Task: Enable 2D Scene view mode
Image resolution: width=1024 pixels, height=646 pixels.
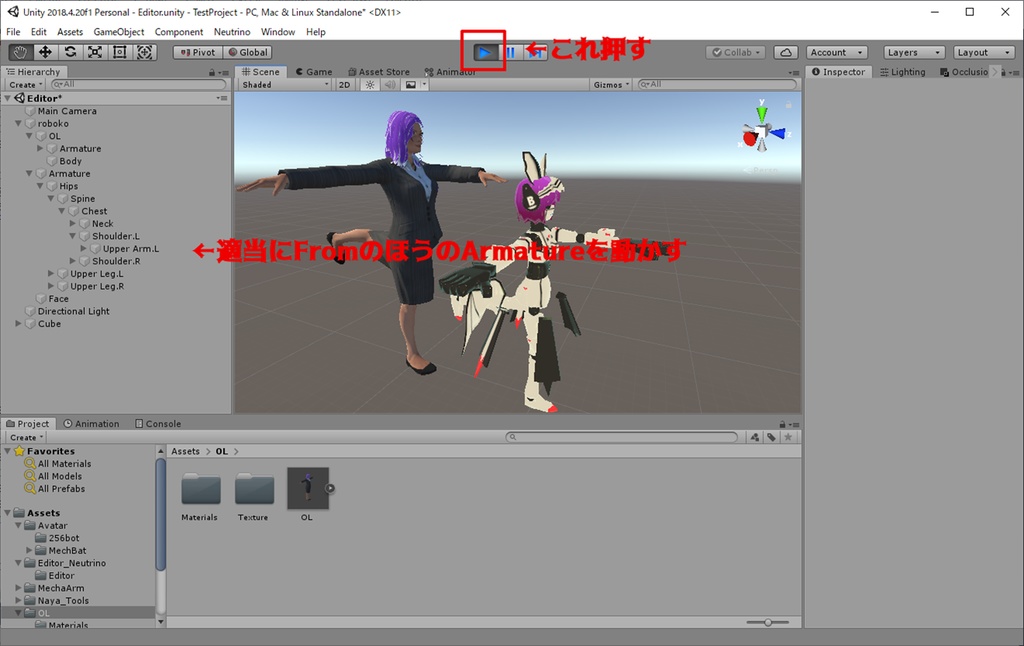Action: click(x=344, y=84)
